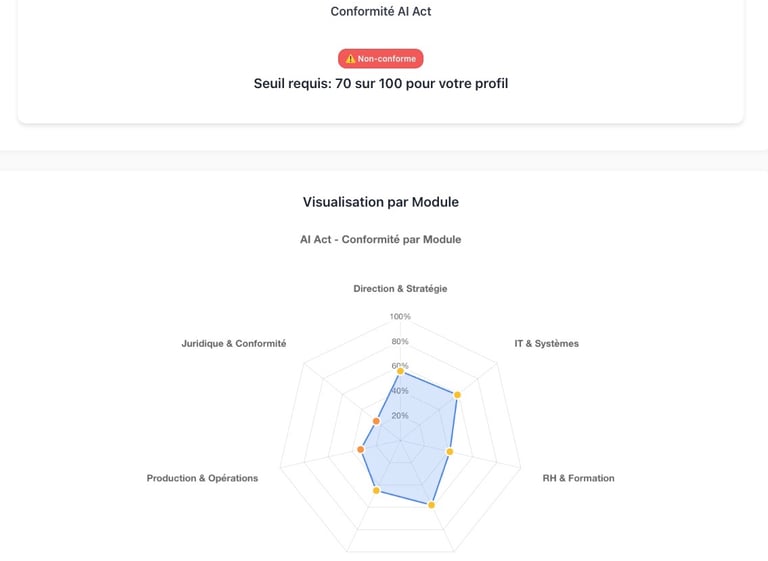This screenshot has height=561, width=768.
Task: Select the RH & Formation data point
Action: pos(449,452)
